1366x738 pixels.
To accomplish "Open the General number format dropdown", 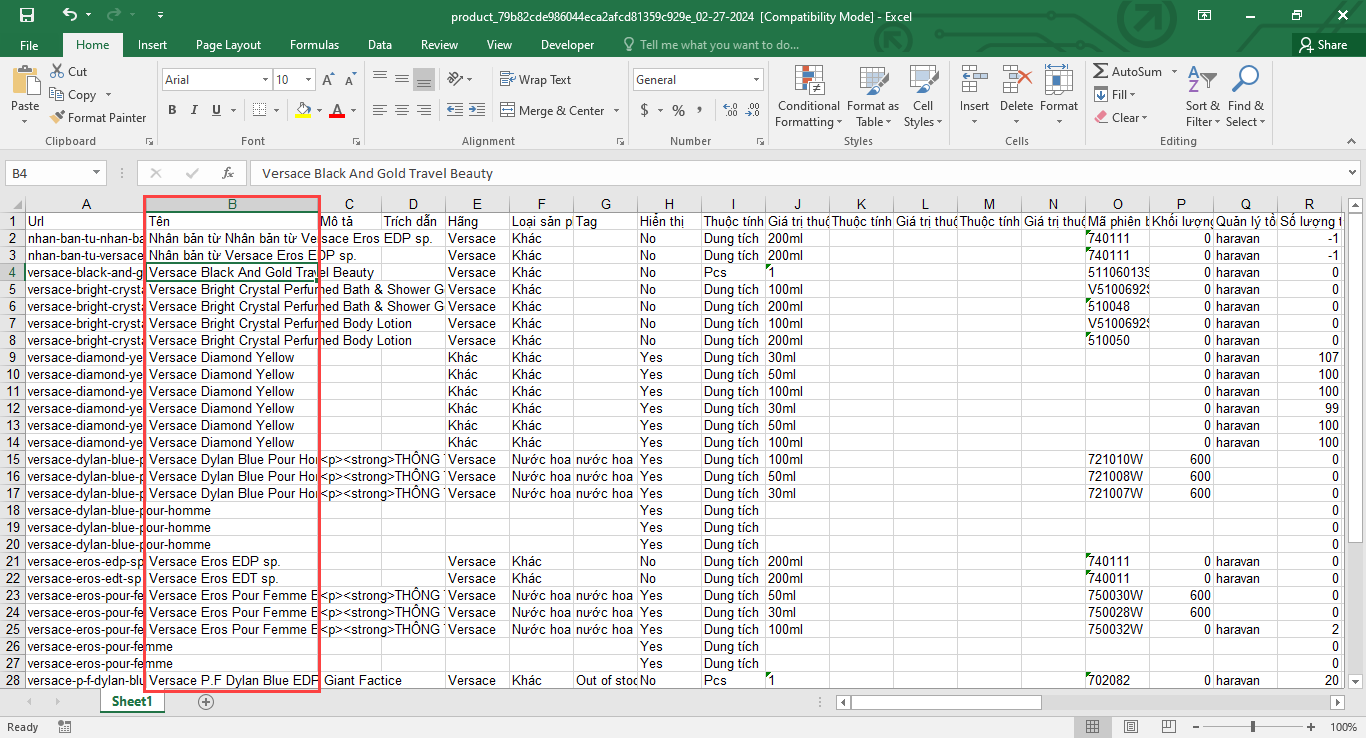I will 756,80.
